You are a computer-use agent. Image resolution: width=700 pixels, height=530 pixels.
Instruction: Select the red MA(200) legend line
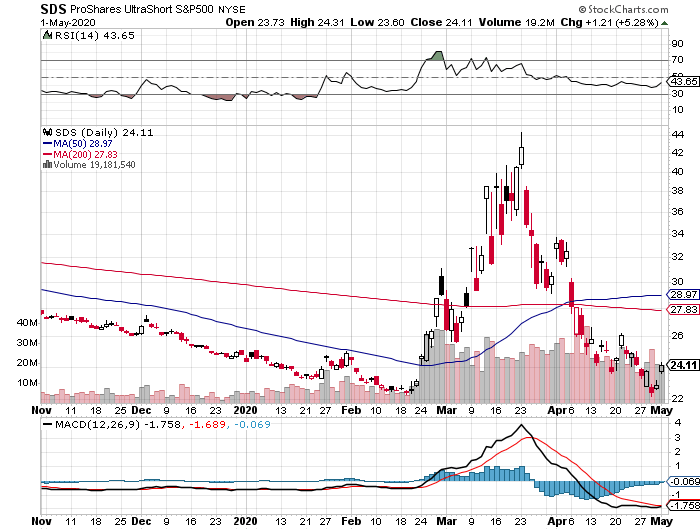[46, 153]
